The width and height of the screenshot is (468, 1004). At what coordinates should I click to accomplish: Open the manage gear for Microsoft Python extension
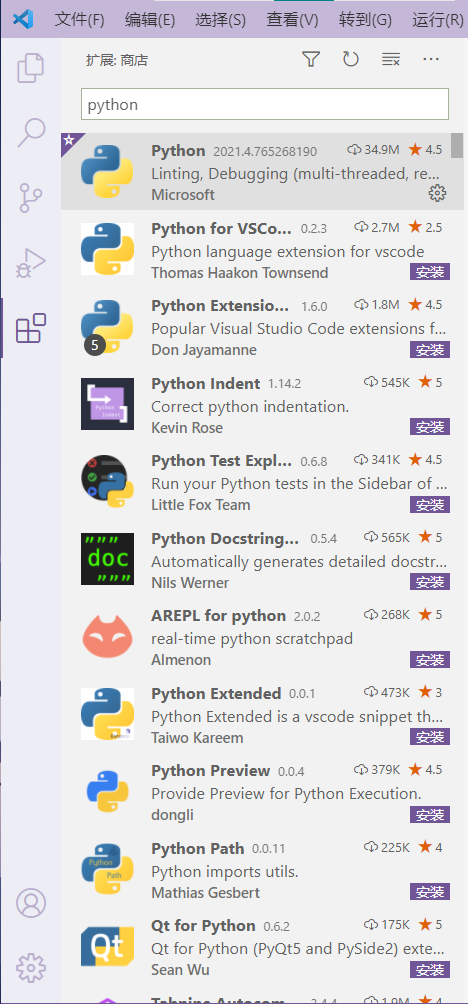tap(437, 193)
